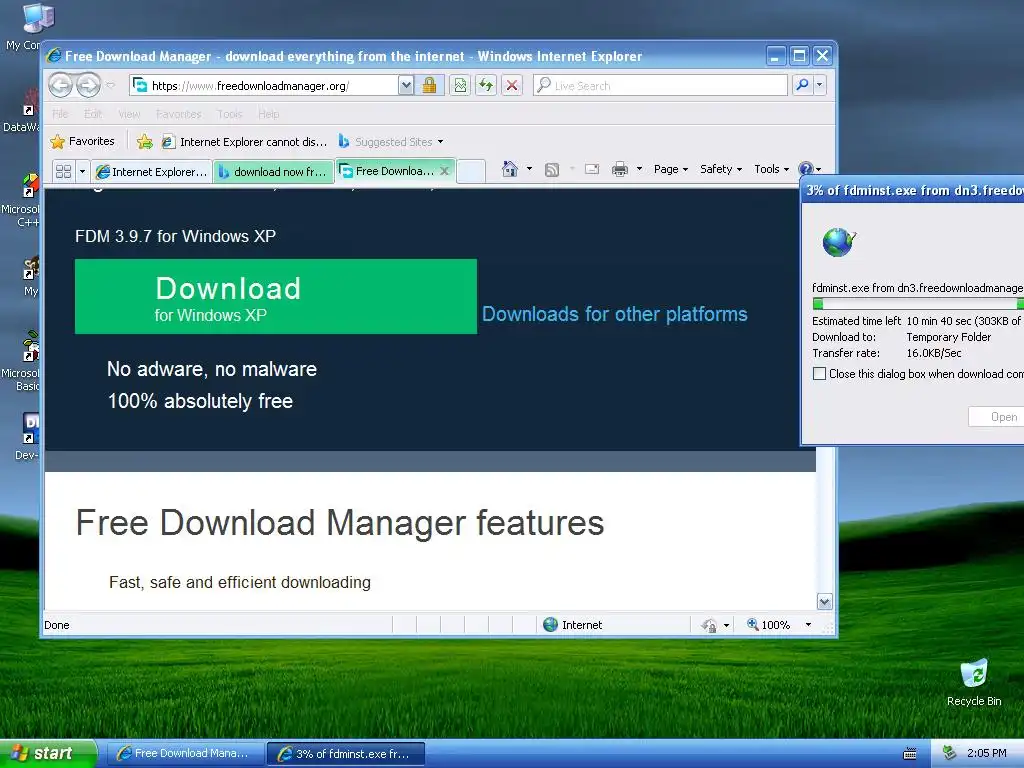This screenshot has width=1024, height=768.
Task: Click the Help question mark icon
Action: 806,169
